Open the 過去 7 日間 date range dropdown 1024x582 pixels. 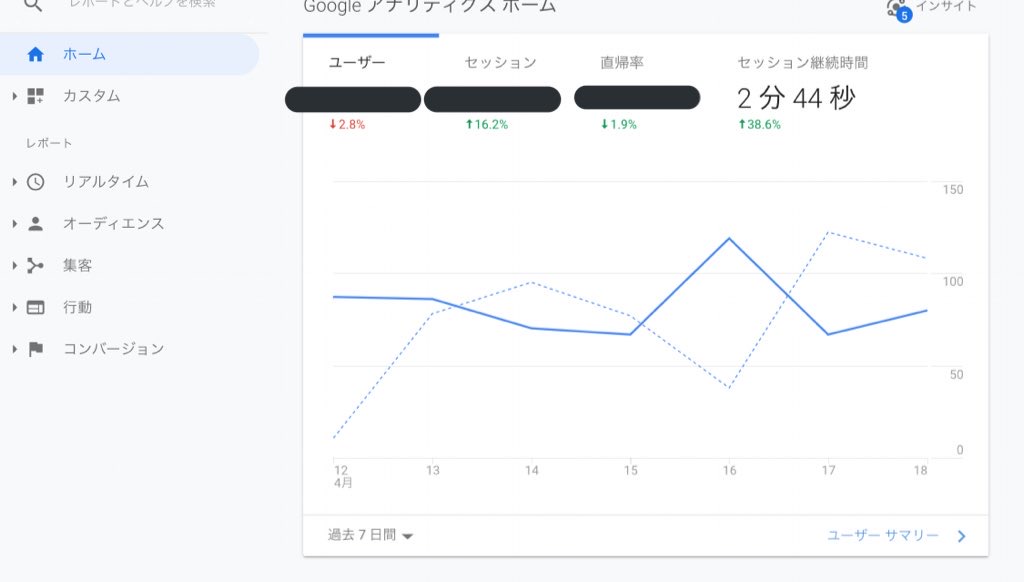[x=370, y=535]
